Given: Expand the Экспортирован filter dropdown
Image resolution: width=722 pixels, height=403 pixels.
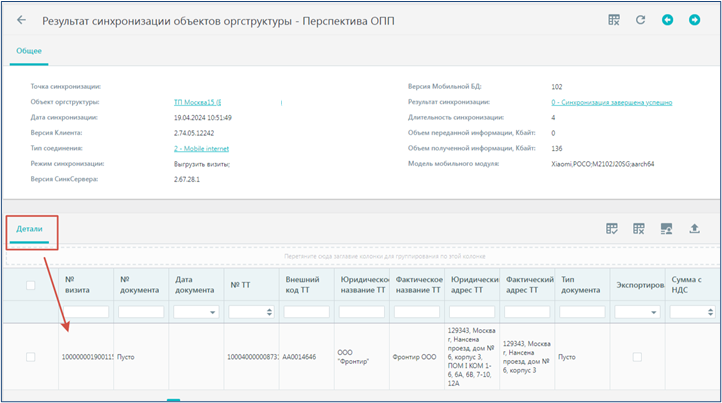Looking at the screenshot, I should pyautogui.click(x=653, y=312).
